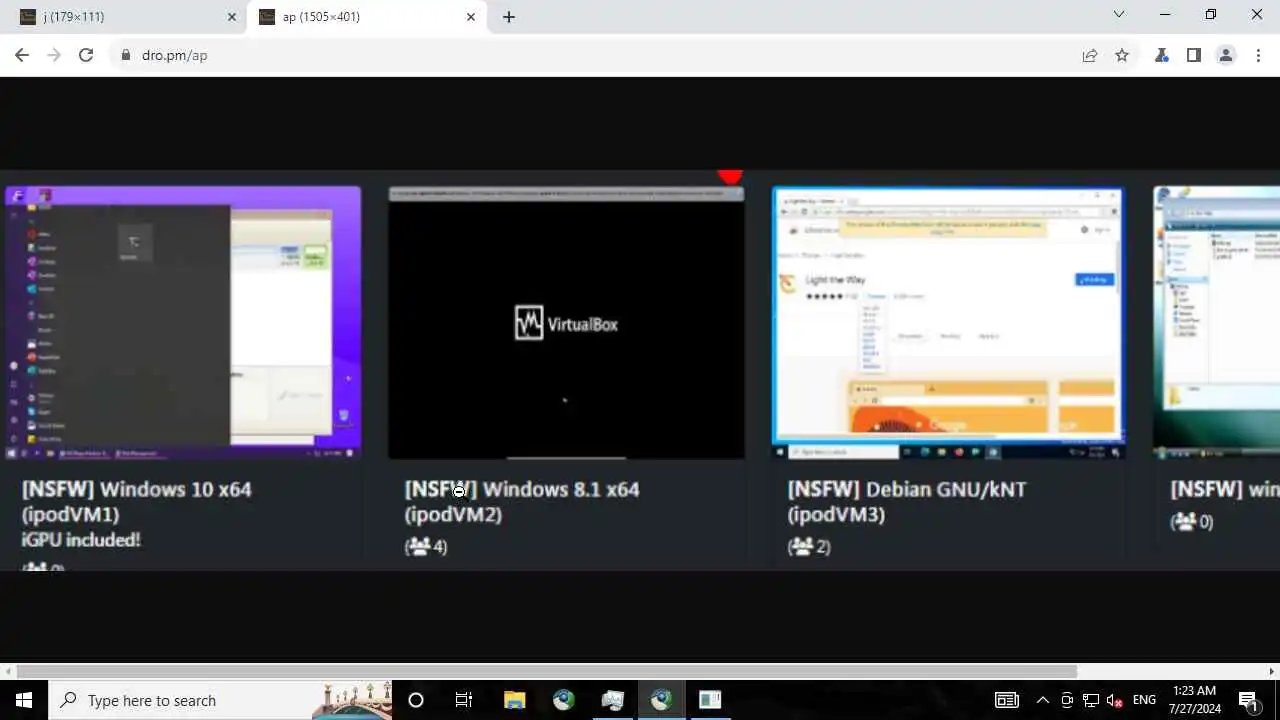View site information lock icon
The width and height of the screenshot is (1280, 720).
tap(125, 55)
